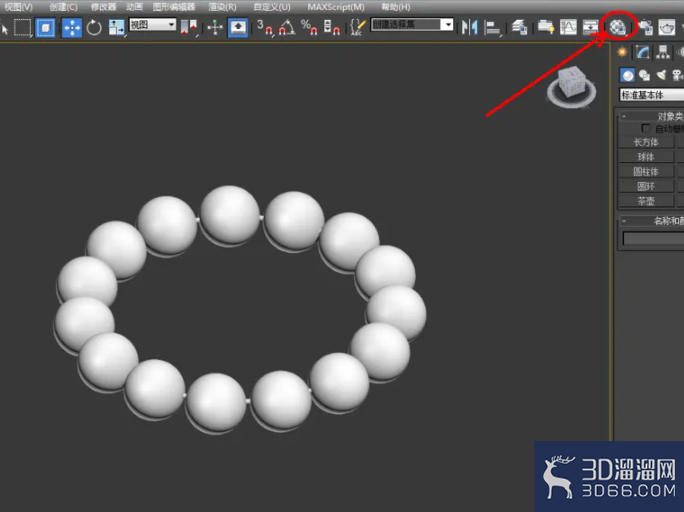The image size is (684, 512).
Task: Click the Use Pivot Point Center icon
Action: (x=189, y=28)
